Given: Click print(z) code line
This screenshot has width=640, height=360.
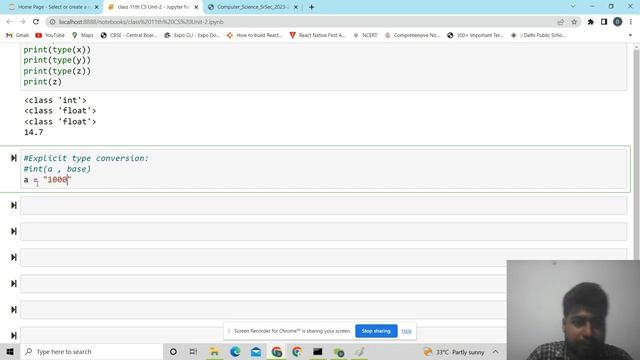Looking at the screenshot, I should click(x=42, y=82).
